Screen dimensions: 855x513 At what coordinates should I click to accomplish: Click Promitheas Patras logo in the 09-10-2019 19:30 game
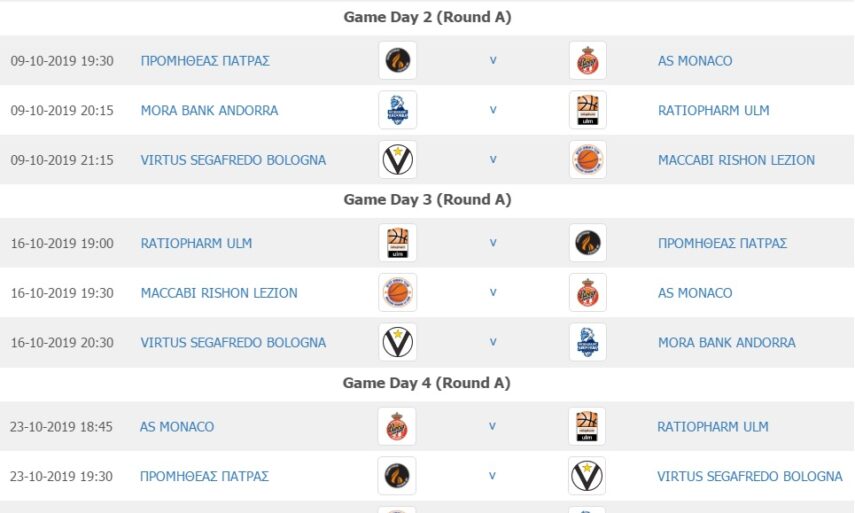click(398, 61)
